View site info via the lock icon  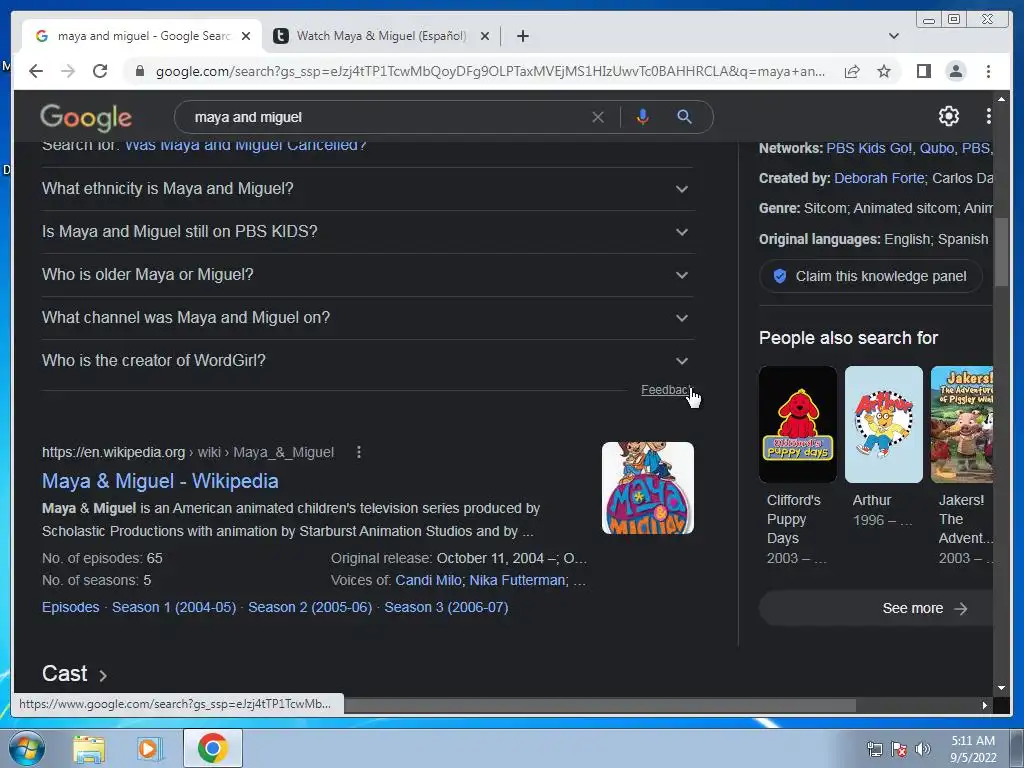click(x=139, y=71)
